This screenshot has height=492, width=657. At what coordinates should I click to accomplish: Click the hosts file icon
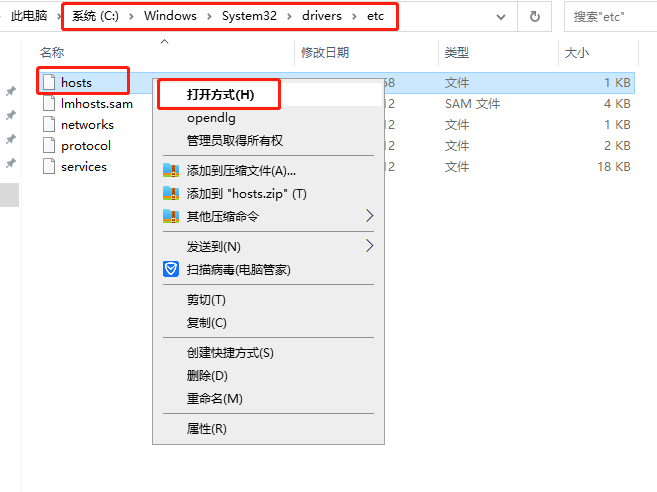(x=49, y=82)
